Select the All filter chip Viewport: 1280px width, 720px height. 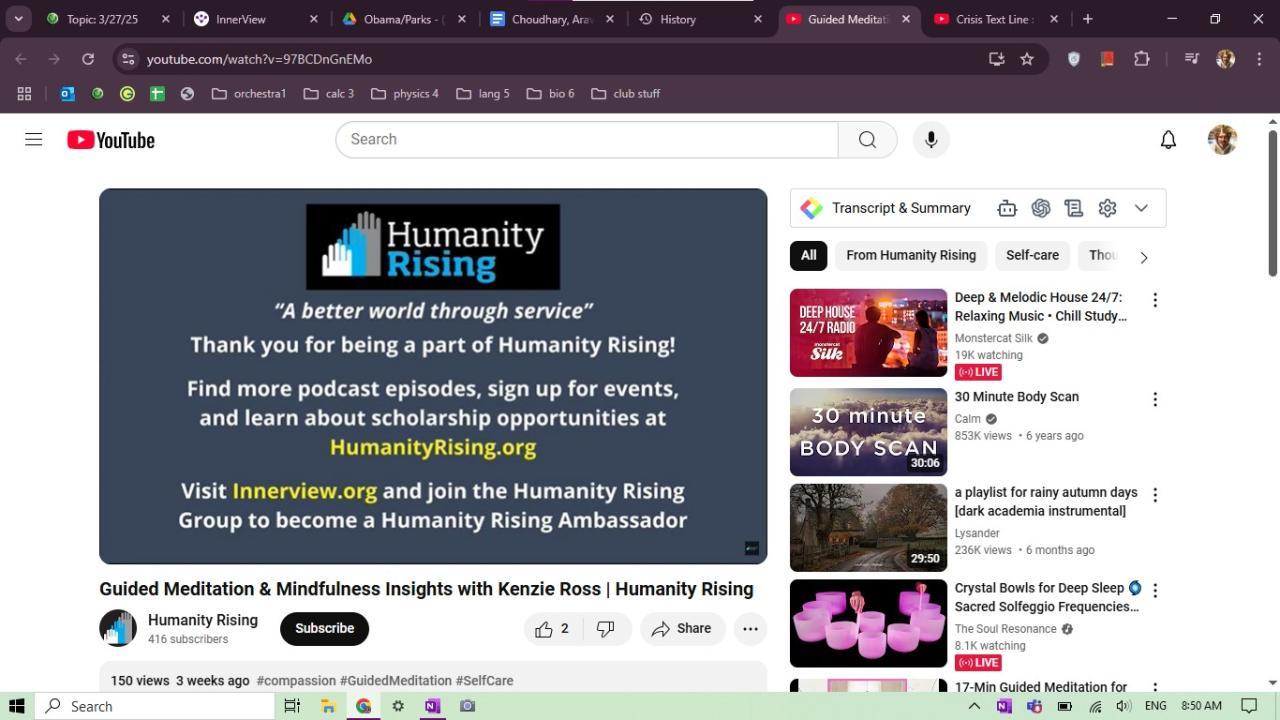(808, 256)
